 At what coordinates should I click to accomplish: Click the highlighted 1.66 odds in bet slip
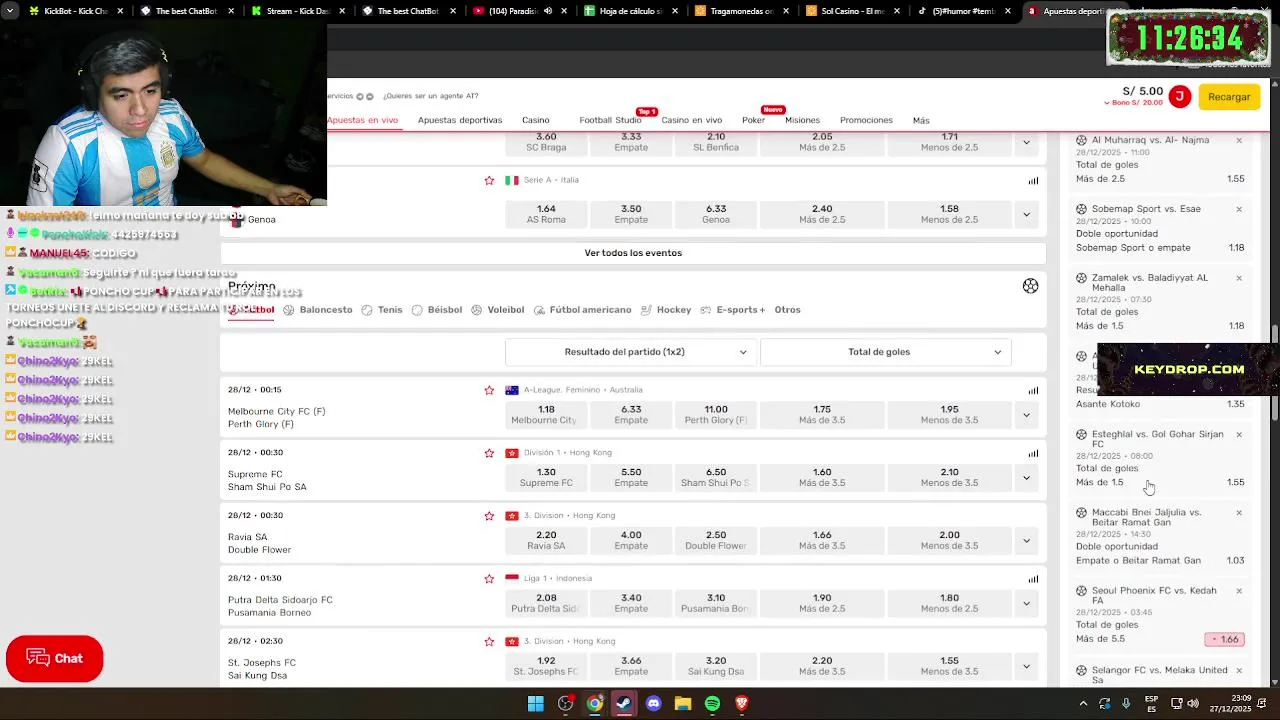click(x=1225, y=639)
